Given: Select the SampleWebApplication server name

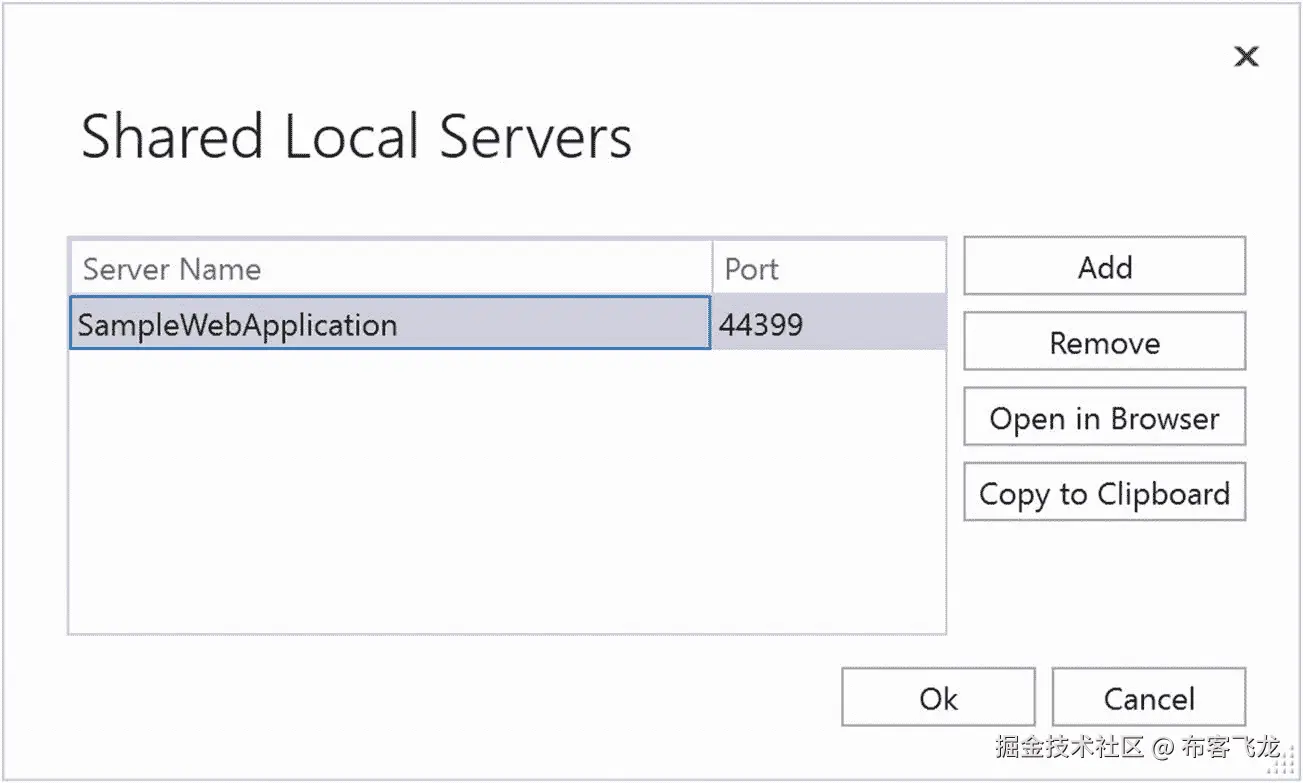Looking at the screenshot, I should tap(390, 322).
